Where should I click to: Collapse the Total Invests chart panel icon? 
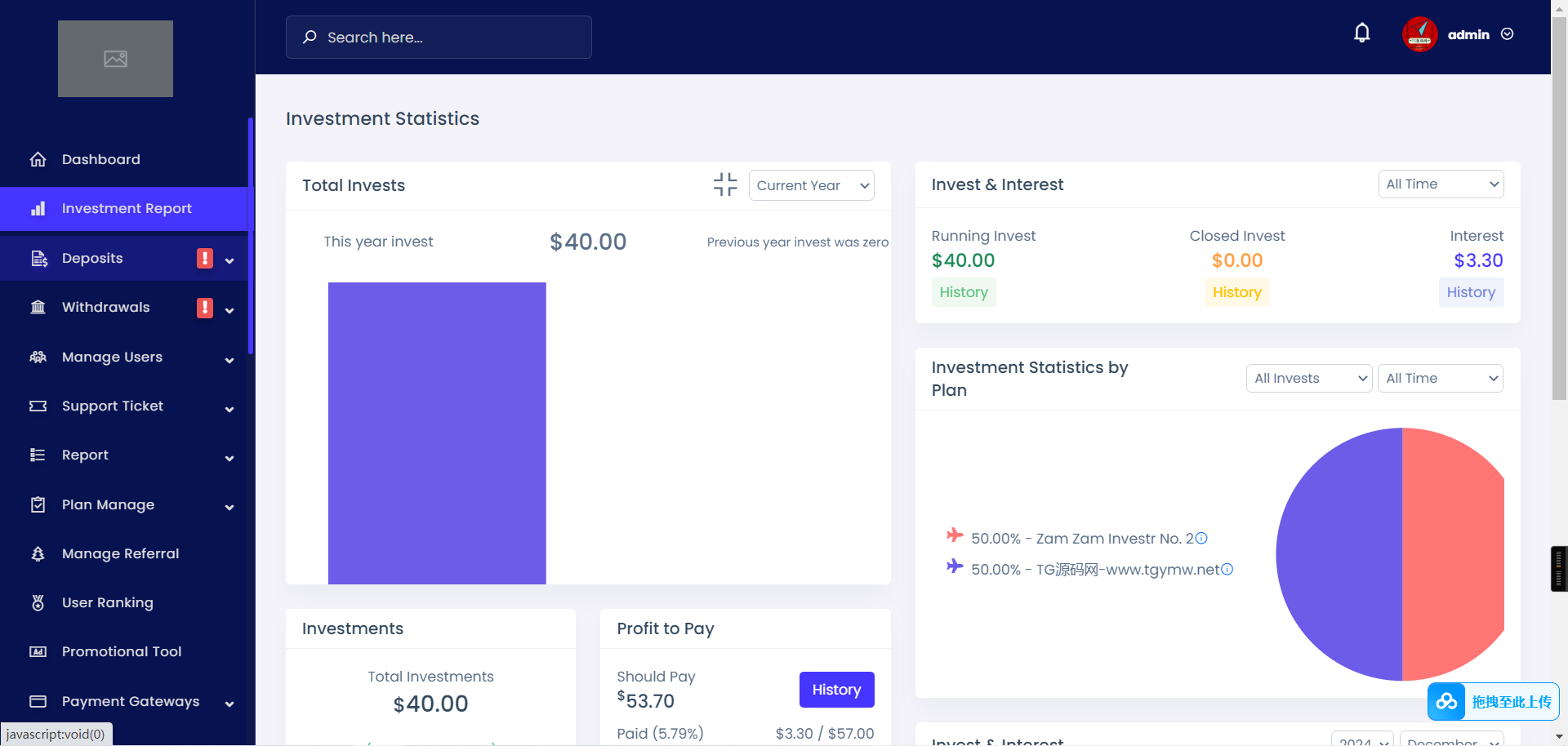724,184
